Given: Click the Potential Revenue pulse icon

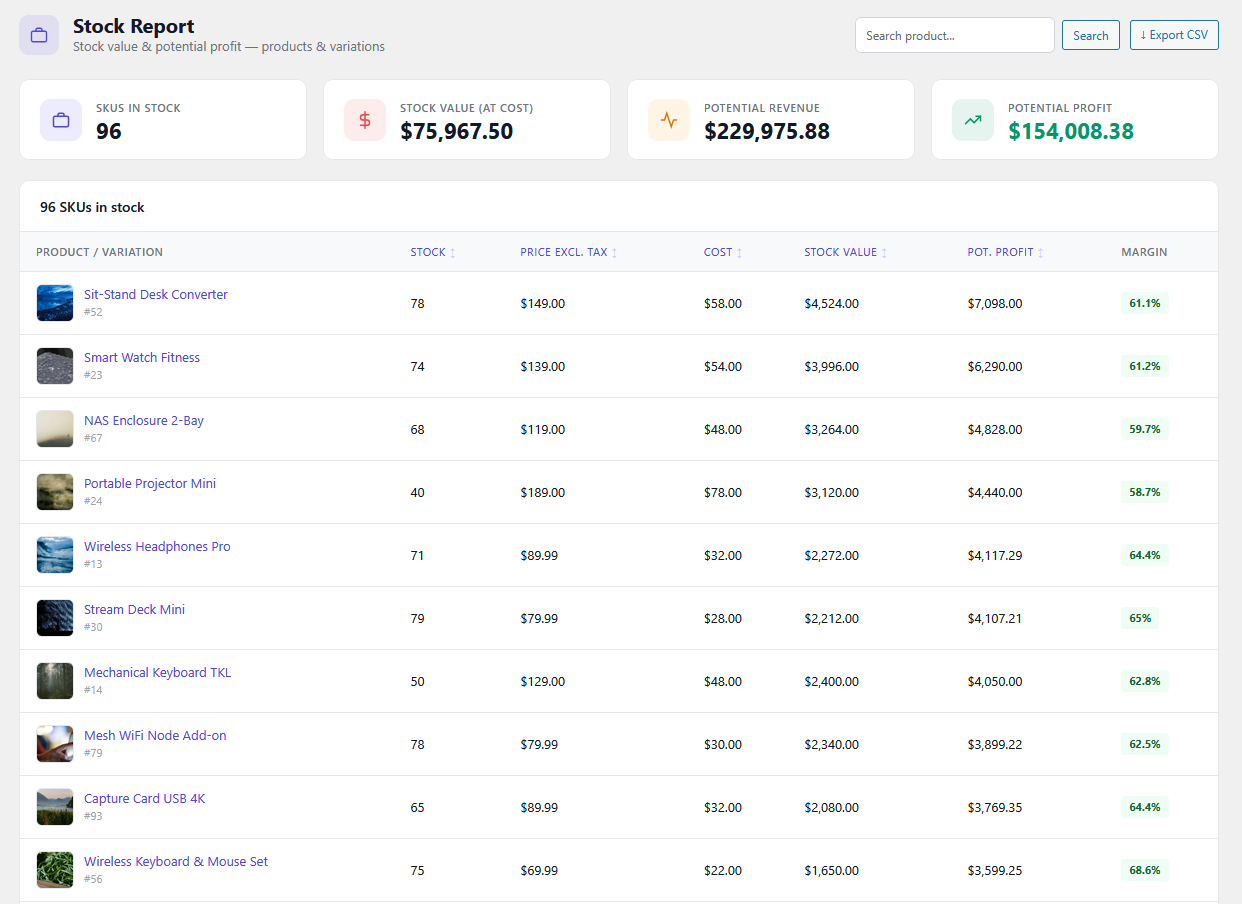Looking at the screenshot, I should click(669, 120).
